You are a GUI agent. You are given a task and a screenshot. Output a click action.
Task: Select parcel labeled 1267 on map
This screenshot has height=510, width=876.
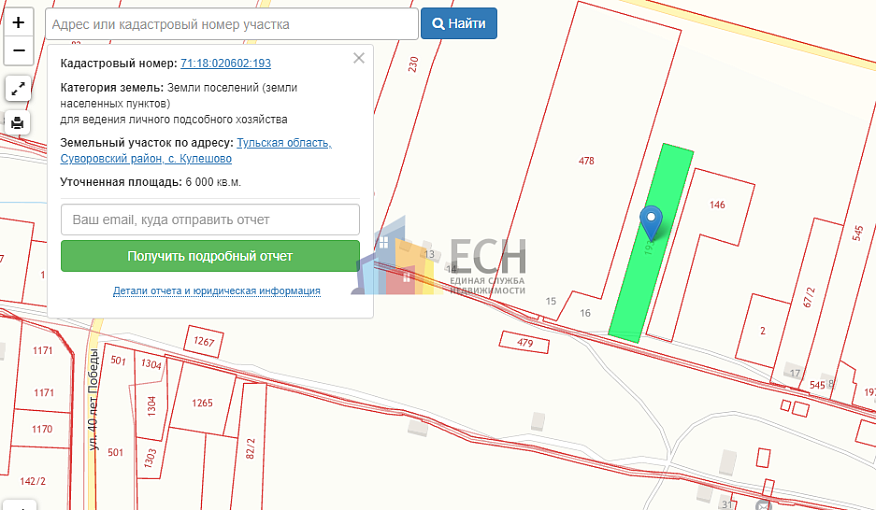tap(203, 341)
